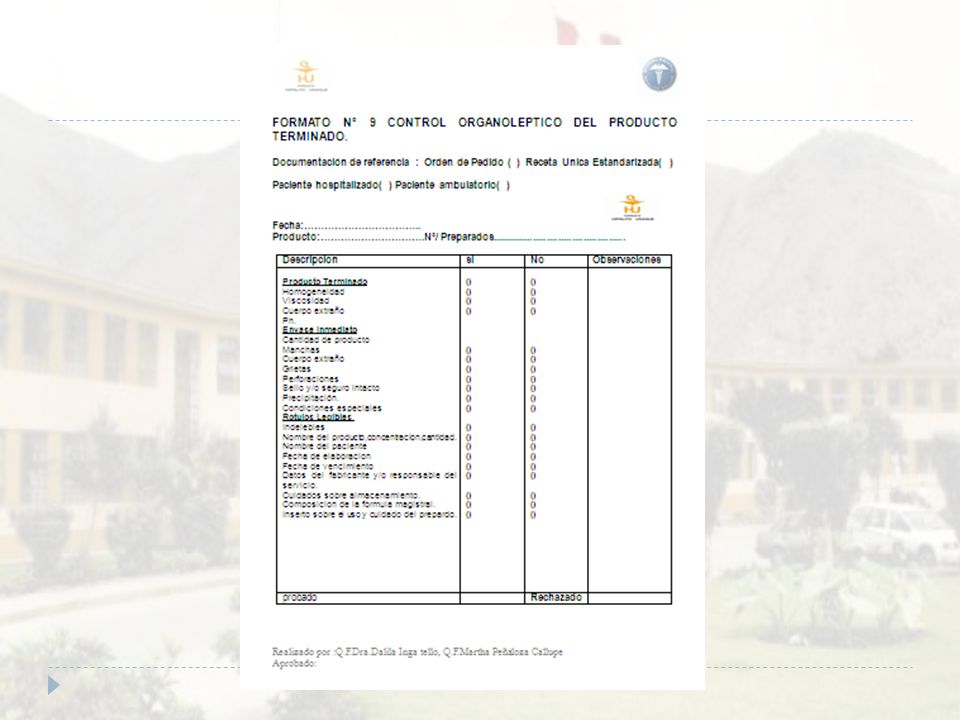Click the 'Fecha de elaboracion' row label
Image resolution: width=960 pixels, height=720 pixels.
coord(326,456)
